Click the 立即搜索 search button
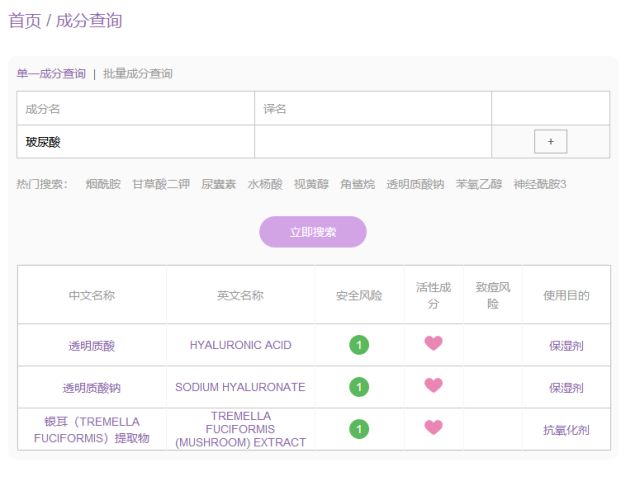Viewport: 640px width, 486px height. tap(313, 232)
